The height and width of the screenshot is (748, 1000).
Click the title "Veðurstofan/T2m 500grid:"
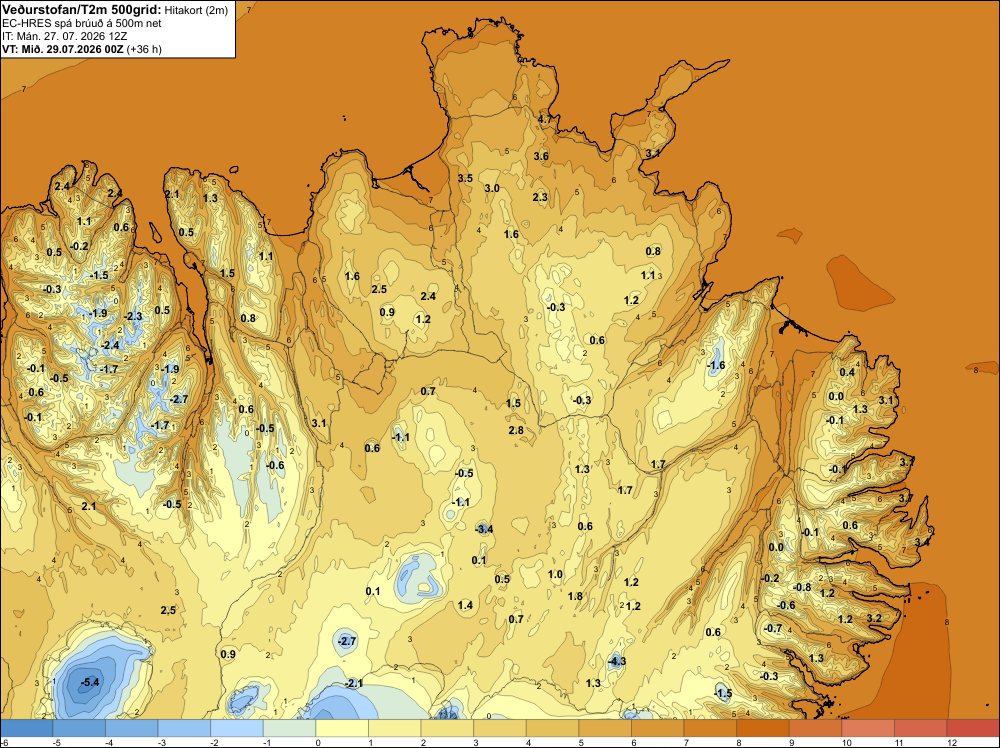[82, 10]
